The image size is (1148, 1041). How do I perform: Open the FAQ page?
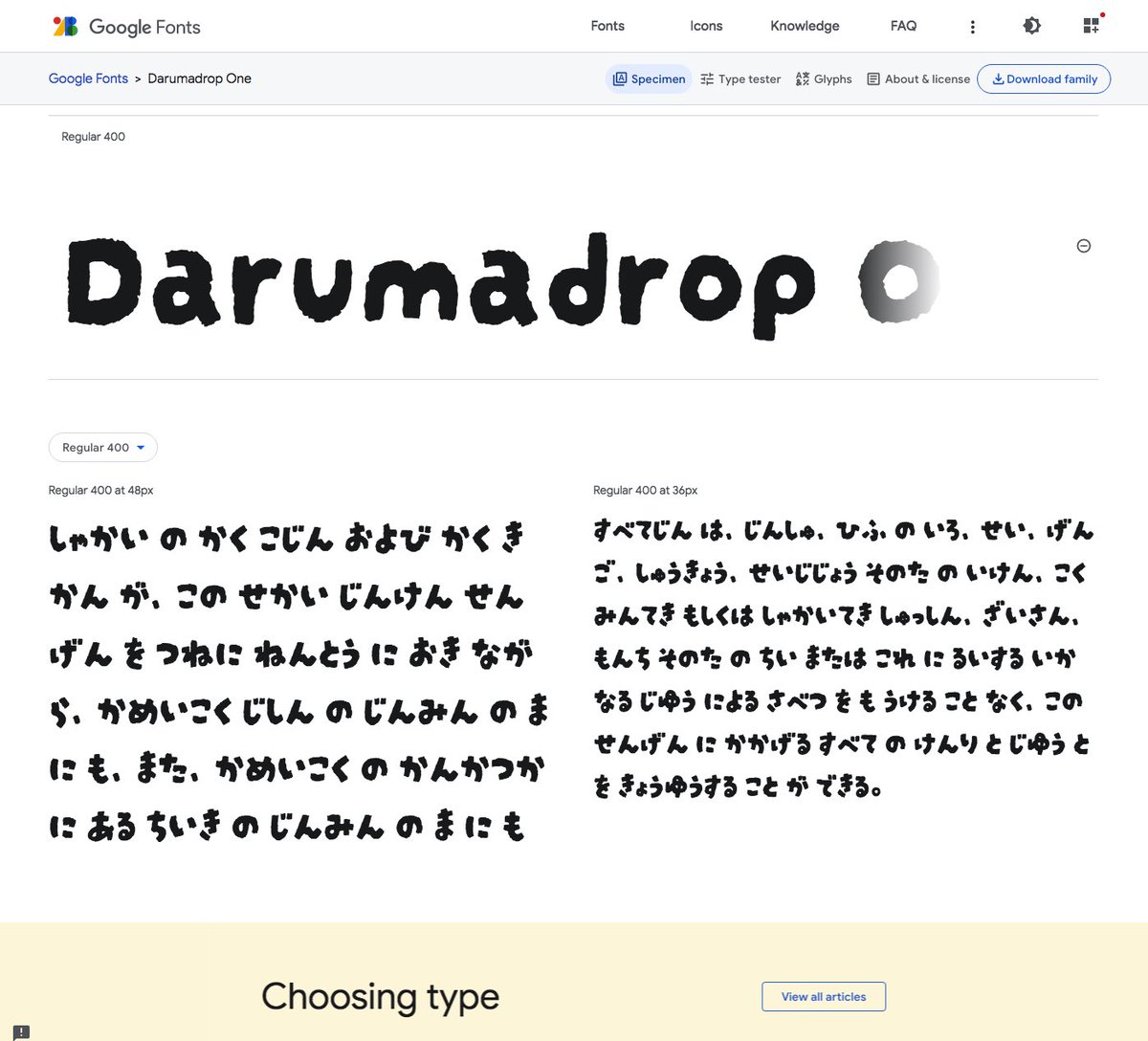(903, 26)
